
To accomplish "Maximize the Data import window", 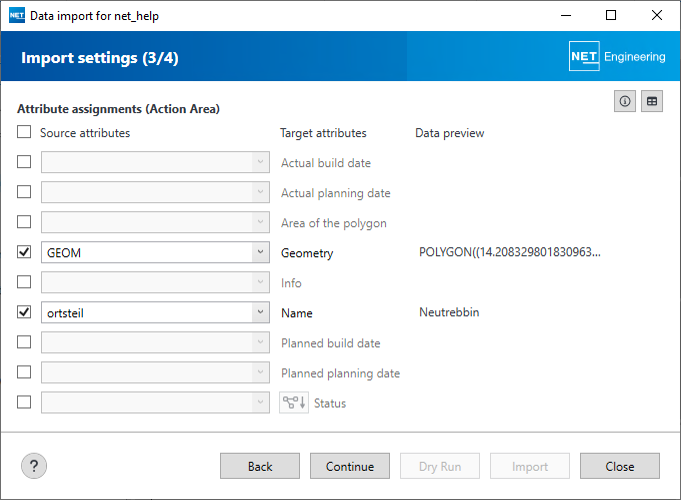I will pos(610,16).
